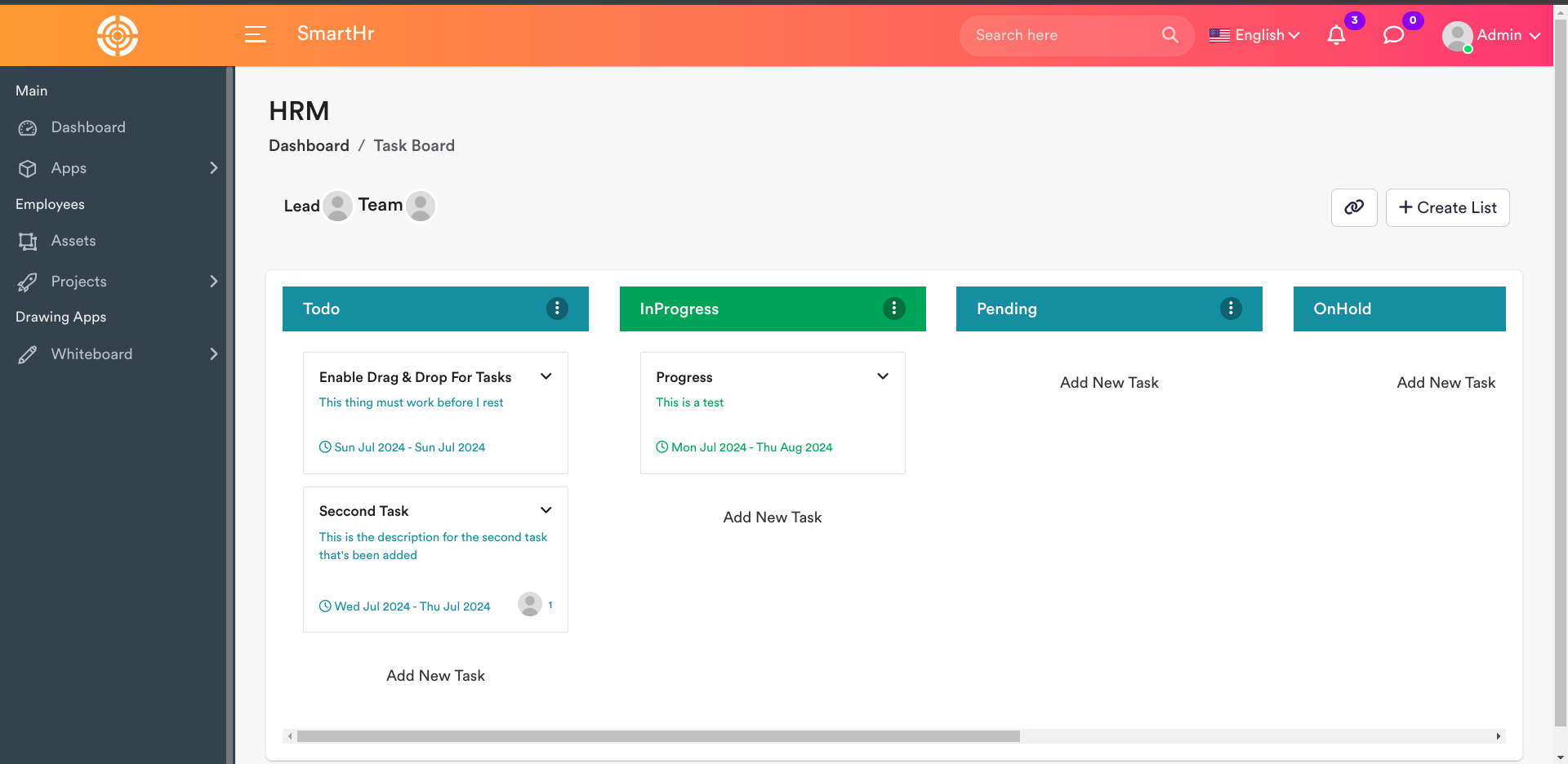The image size is (1568, 764).
Task: Open the notifications bell icon
Action: (1336, 35)
